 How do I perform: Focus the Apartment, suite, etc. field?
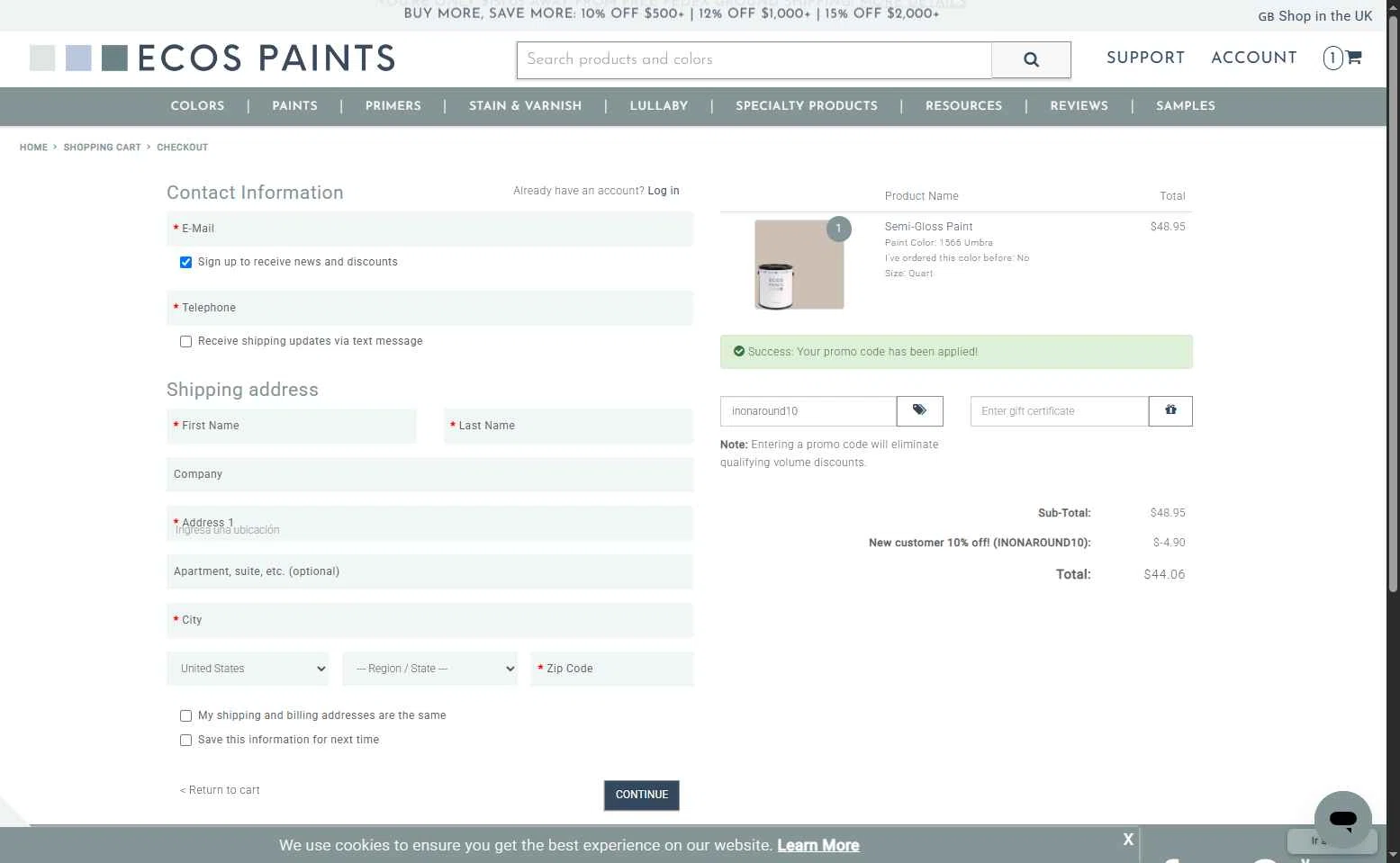[x=429, y=571]
